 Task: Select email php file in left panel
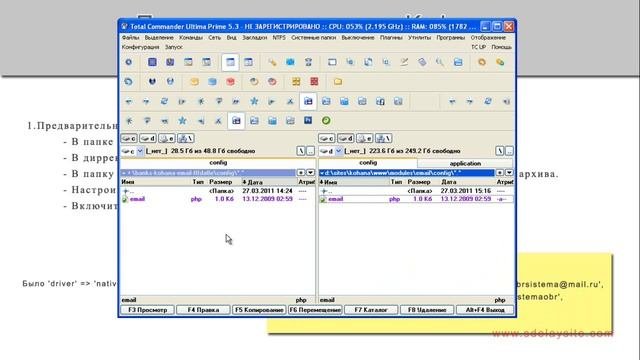[218, 199]
